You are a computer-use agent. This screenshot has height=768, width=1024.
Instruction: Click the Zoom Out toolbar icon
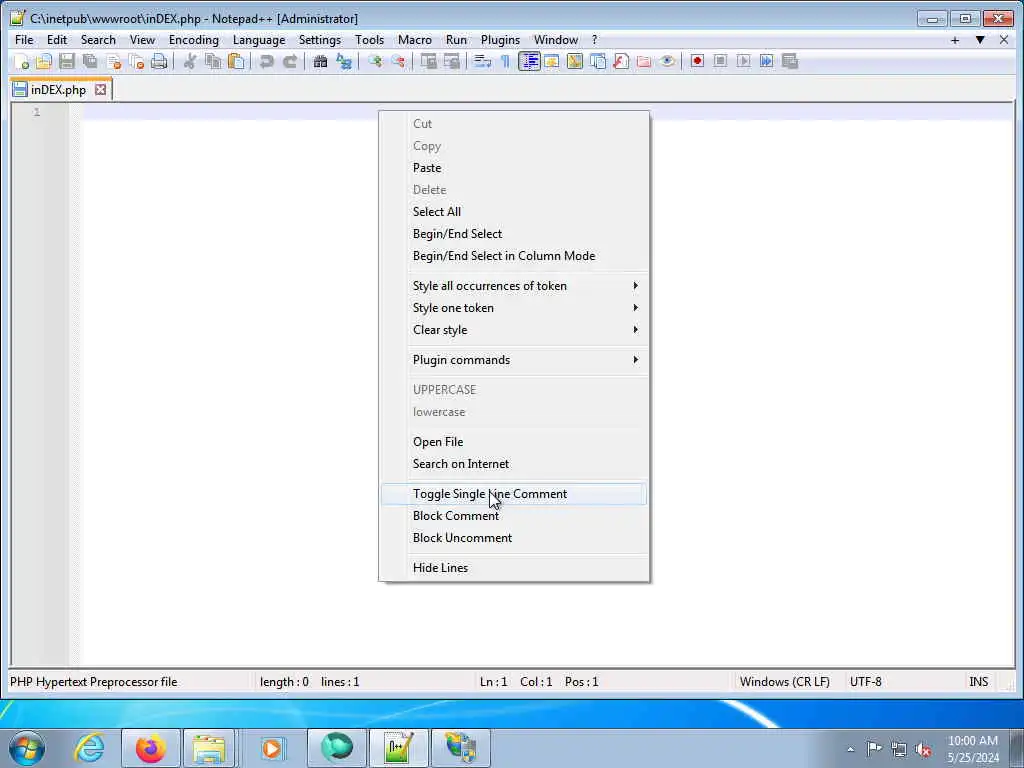pyautogui.click(x=398, y=61)
